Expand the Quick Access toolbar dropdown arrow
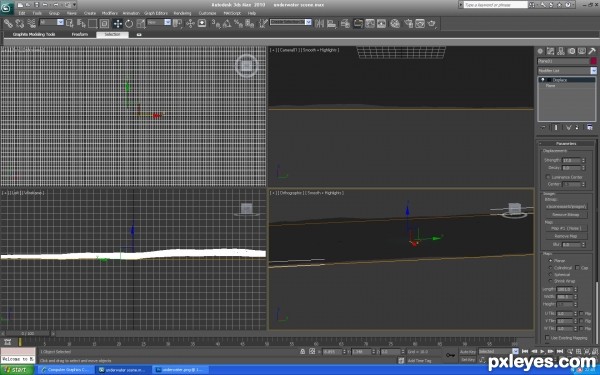The width and height of the screenshot is (600, 375). click(x=74, y=5)
